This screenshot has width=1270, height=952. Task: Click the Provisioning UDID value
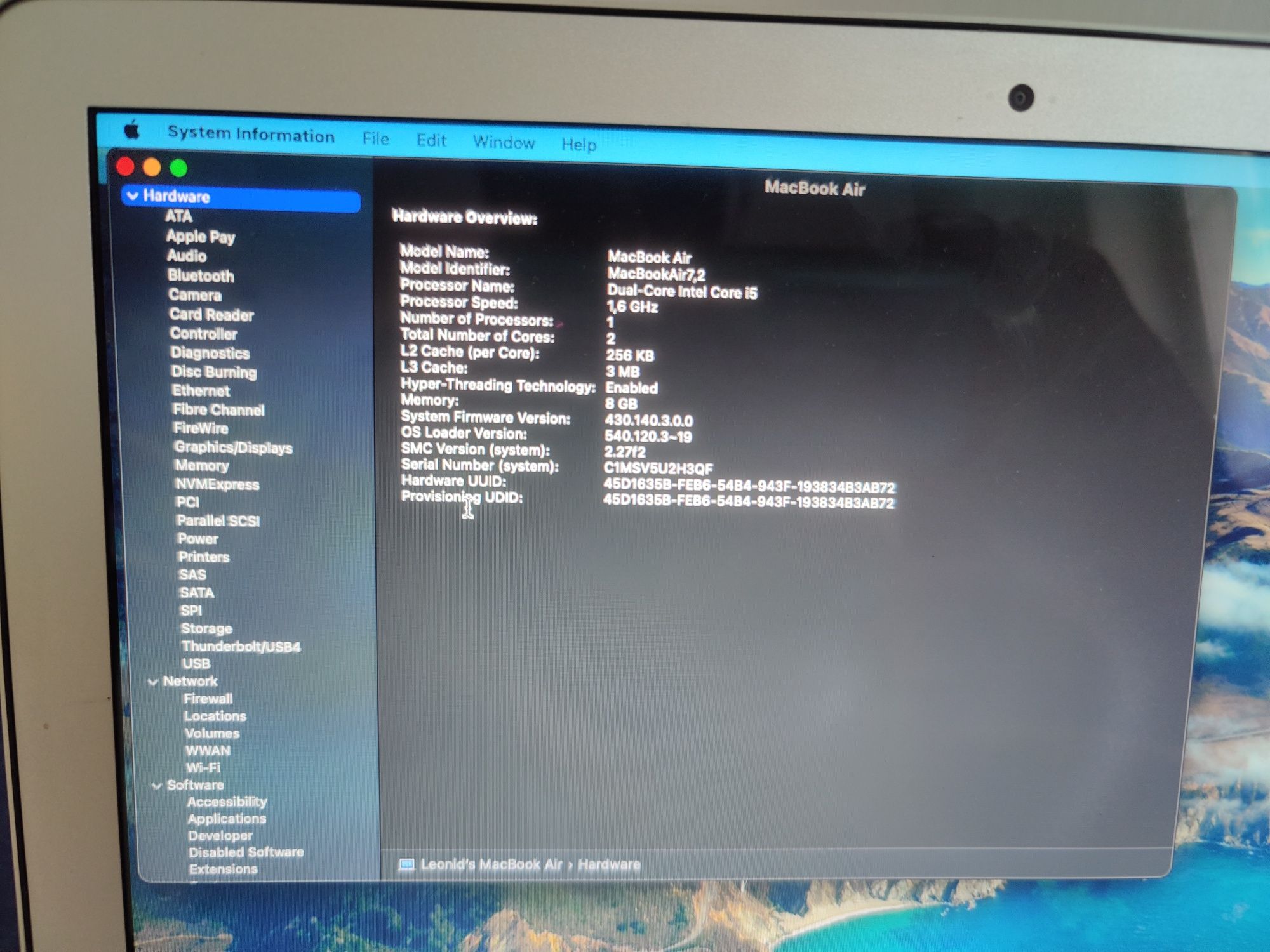(x=749, y=502)
